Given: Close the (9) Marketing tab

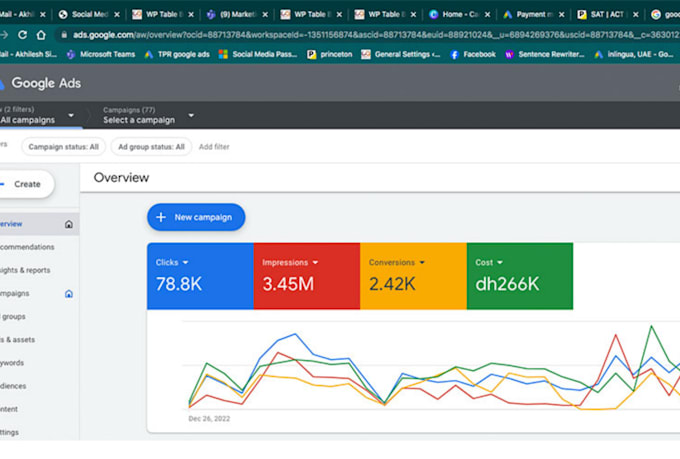Looking at the screenshot, I should coord(265,14).
